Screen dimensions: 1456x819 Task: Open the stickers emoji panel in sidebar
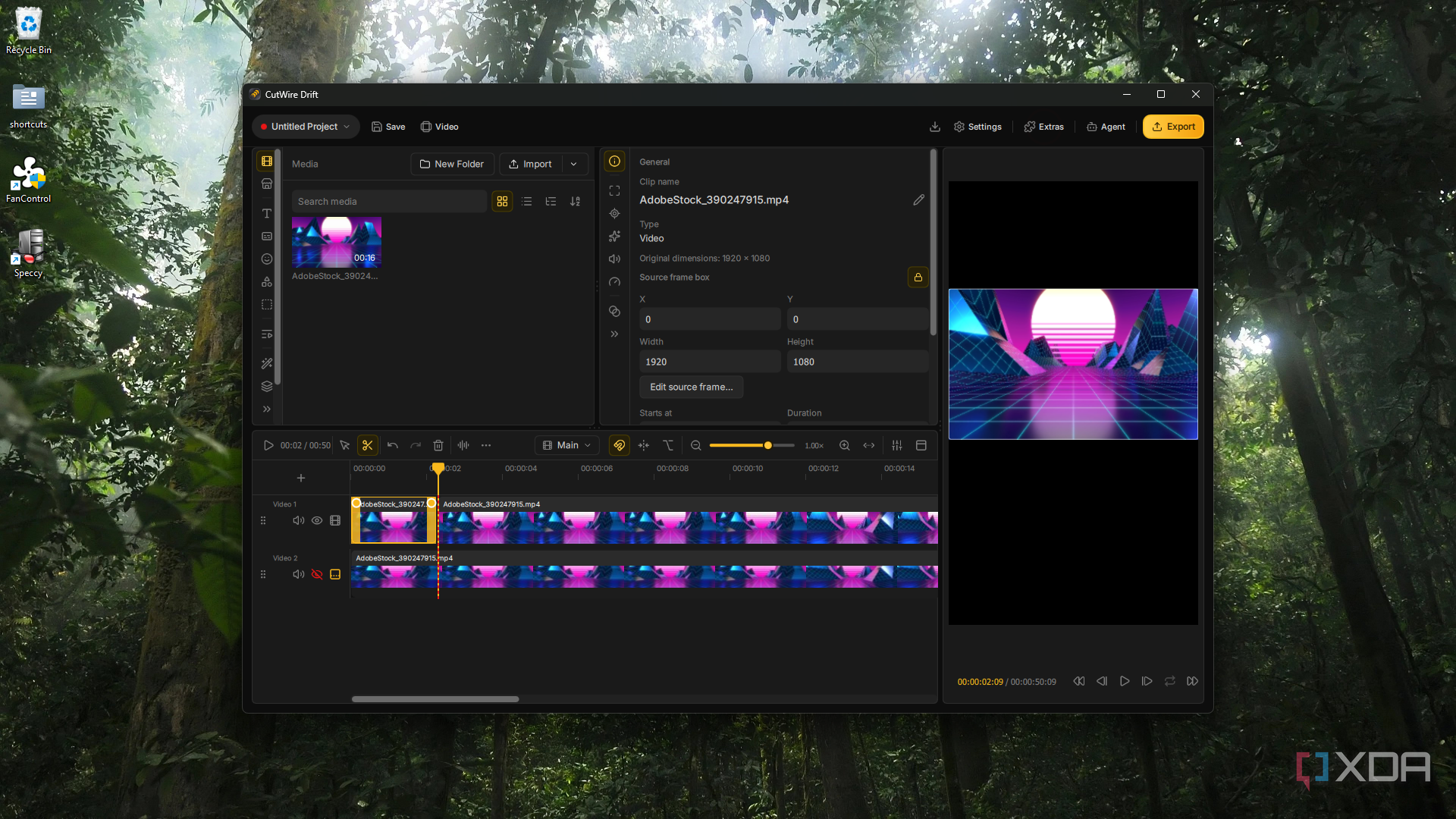267,259
